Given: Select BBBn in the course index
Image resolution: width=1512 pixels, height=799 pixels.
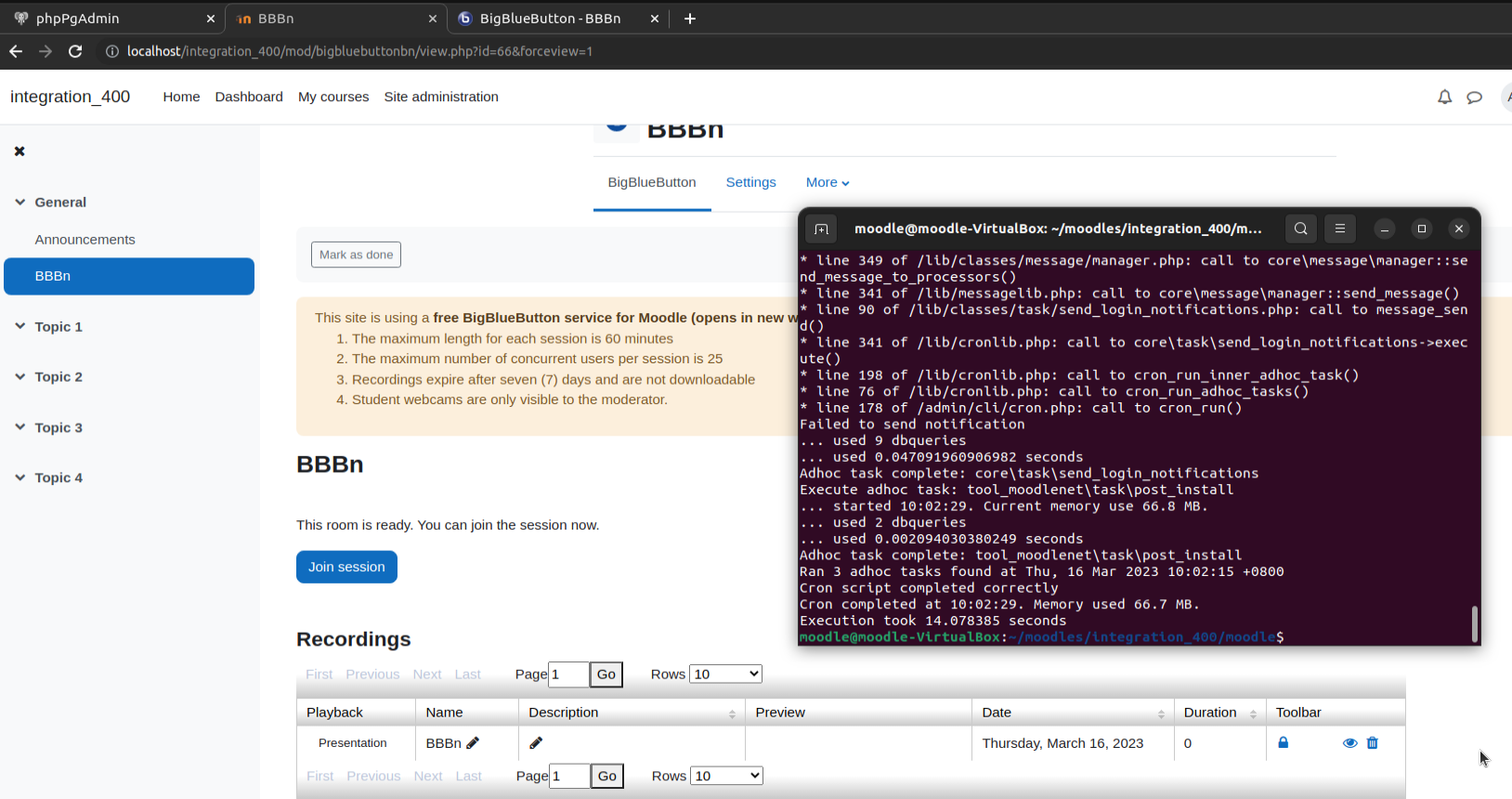Looking at the screenshot, I should [x=129, y=276].
